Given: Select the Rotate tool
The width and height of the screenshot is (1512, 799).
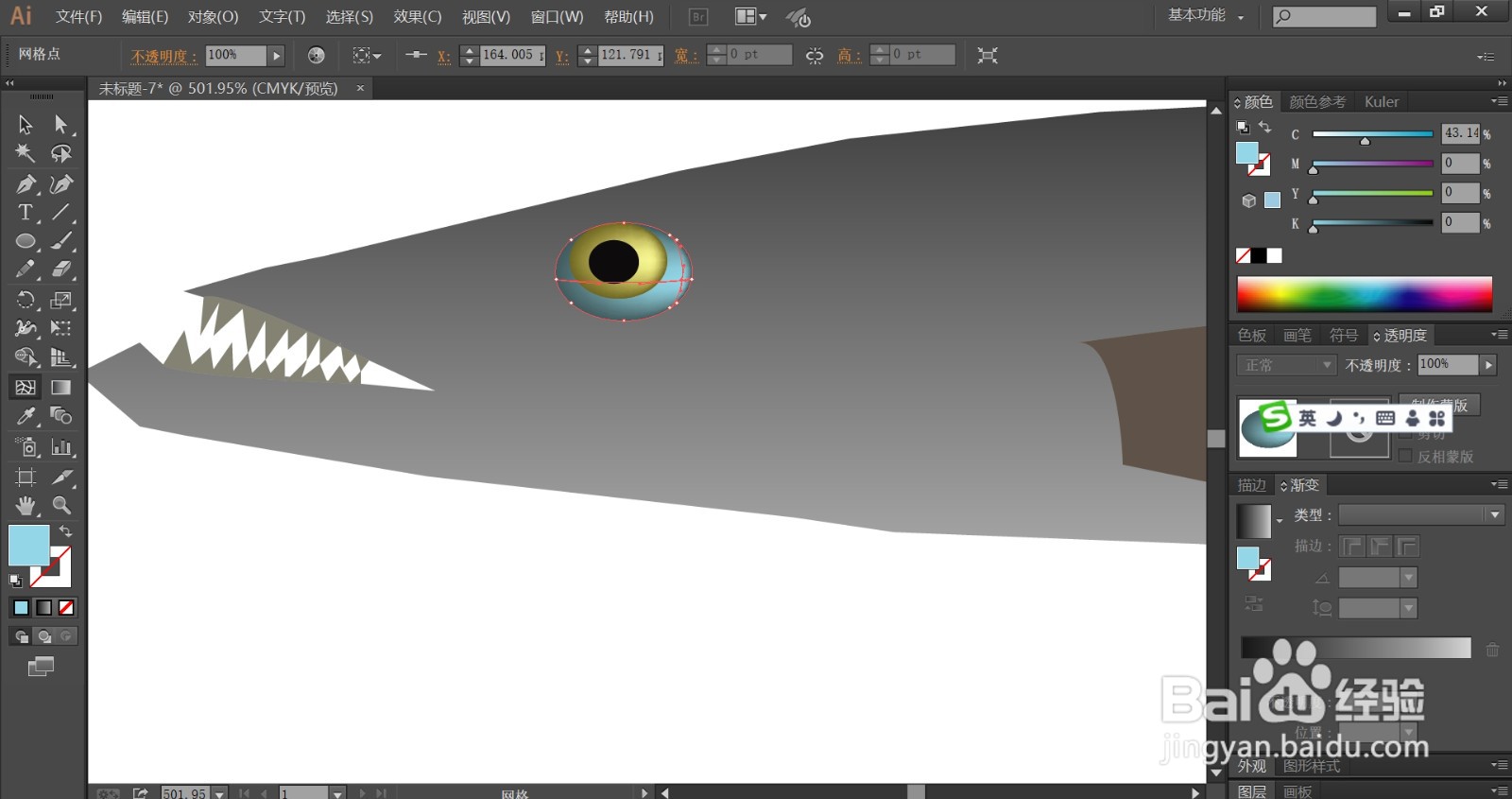Looking at the screenshot, I should pyautogui.click(x=26, y=300).
